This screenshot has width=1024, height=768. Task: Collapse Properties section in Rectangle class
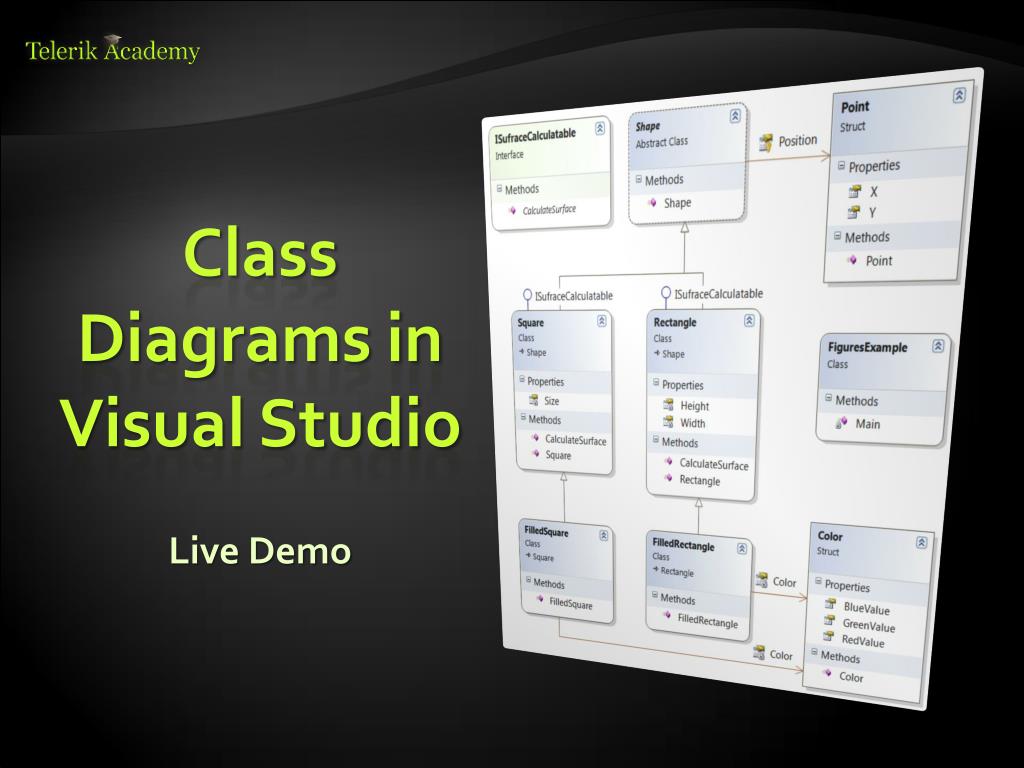click(x=656, y=383)
